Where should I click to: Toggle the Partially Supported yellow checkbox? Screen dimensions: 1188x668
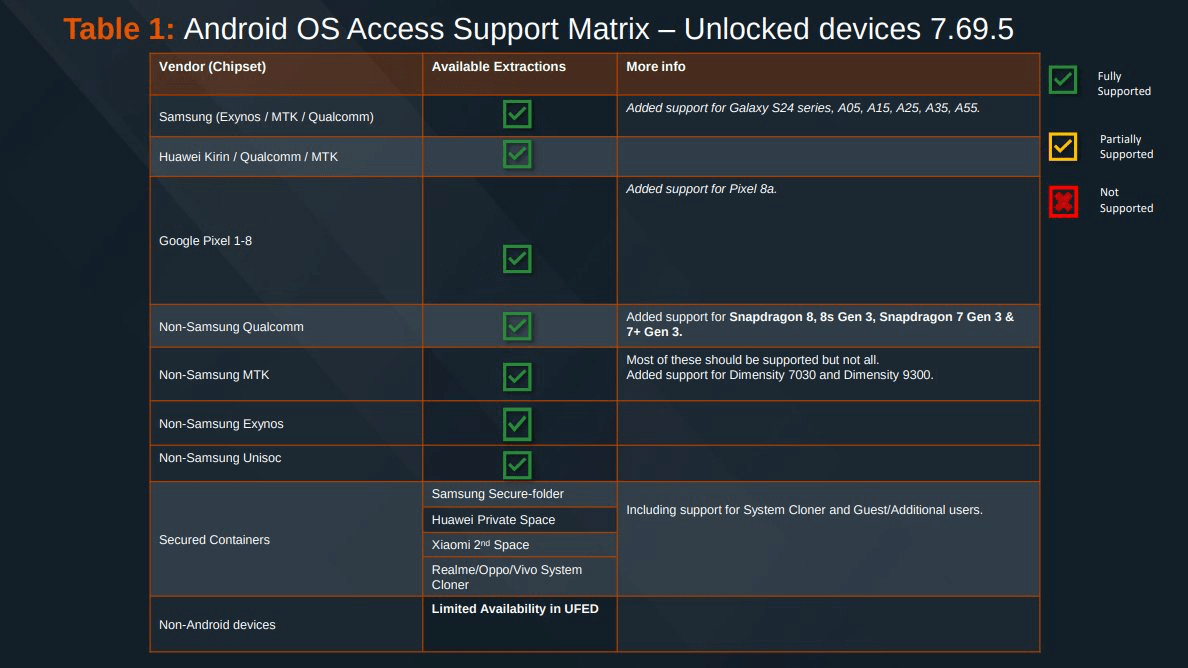1063,147
